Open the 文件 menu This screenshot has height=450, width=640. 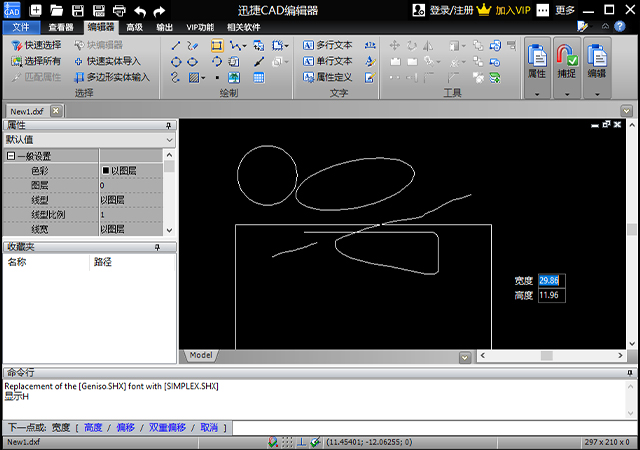click(x=21, y=27)
